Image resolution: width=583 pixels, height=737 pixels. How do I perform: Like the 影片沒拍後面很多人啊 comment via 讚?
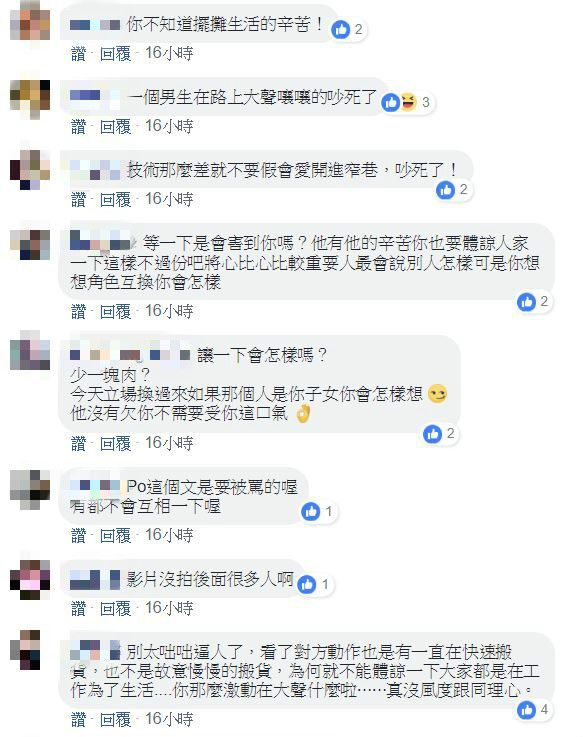pos(79,608)
